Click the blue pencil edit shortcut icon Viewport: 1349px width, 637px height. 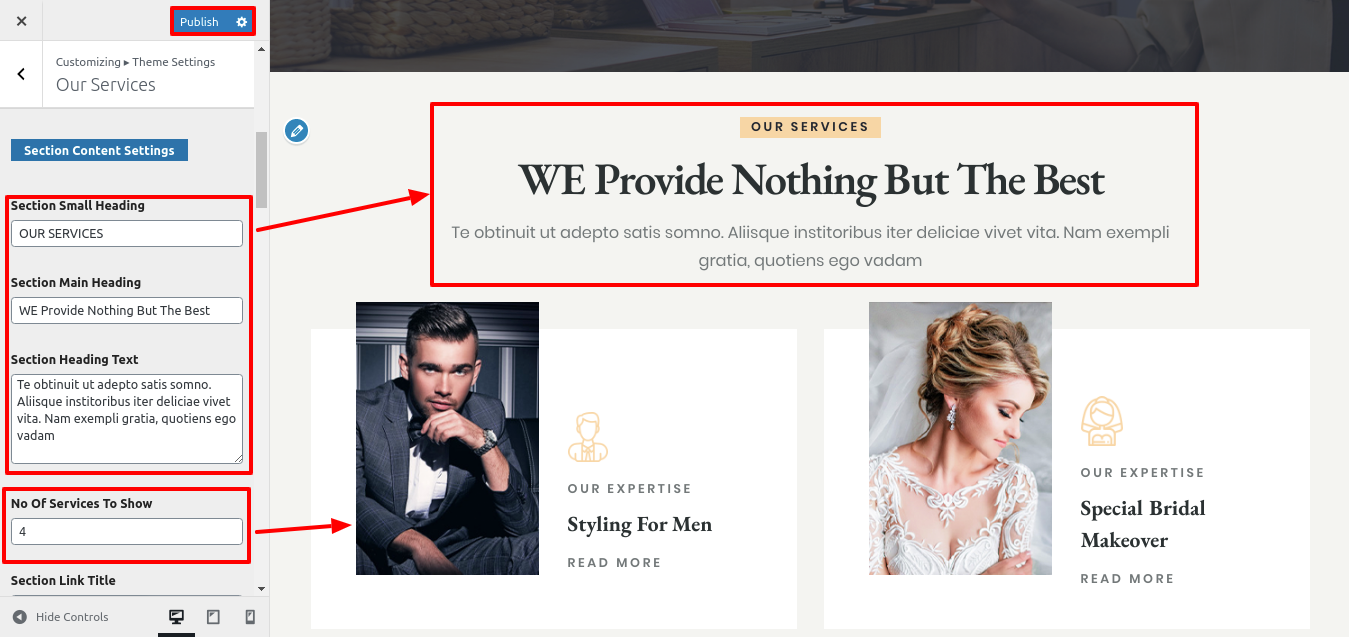point(296,130)
